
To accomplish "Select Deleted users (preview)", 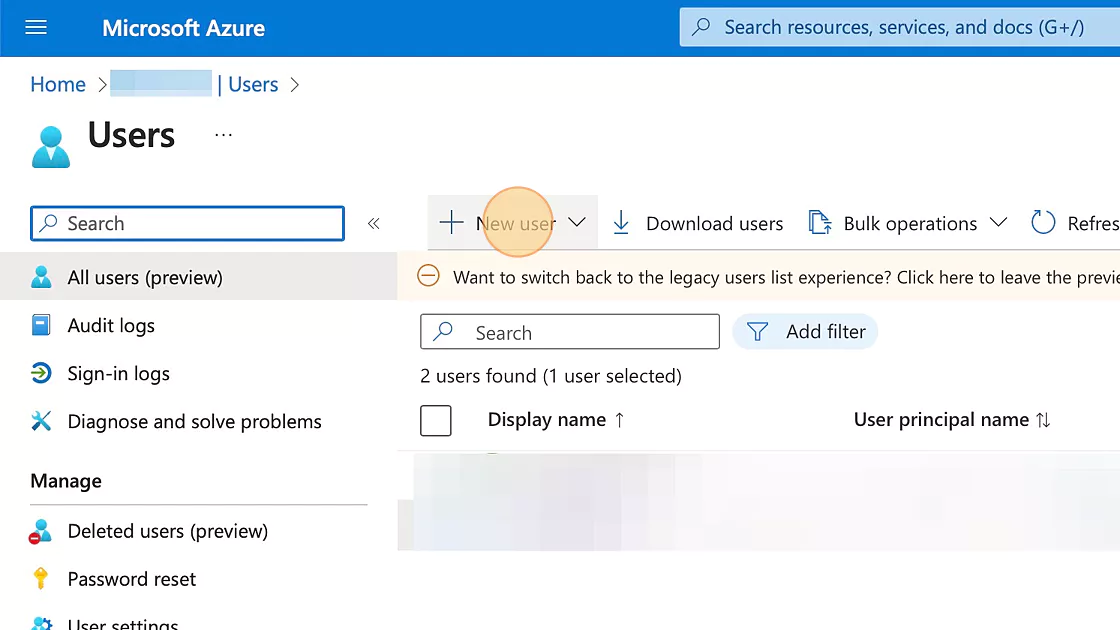I will [167, 531].
